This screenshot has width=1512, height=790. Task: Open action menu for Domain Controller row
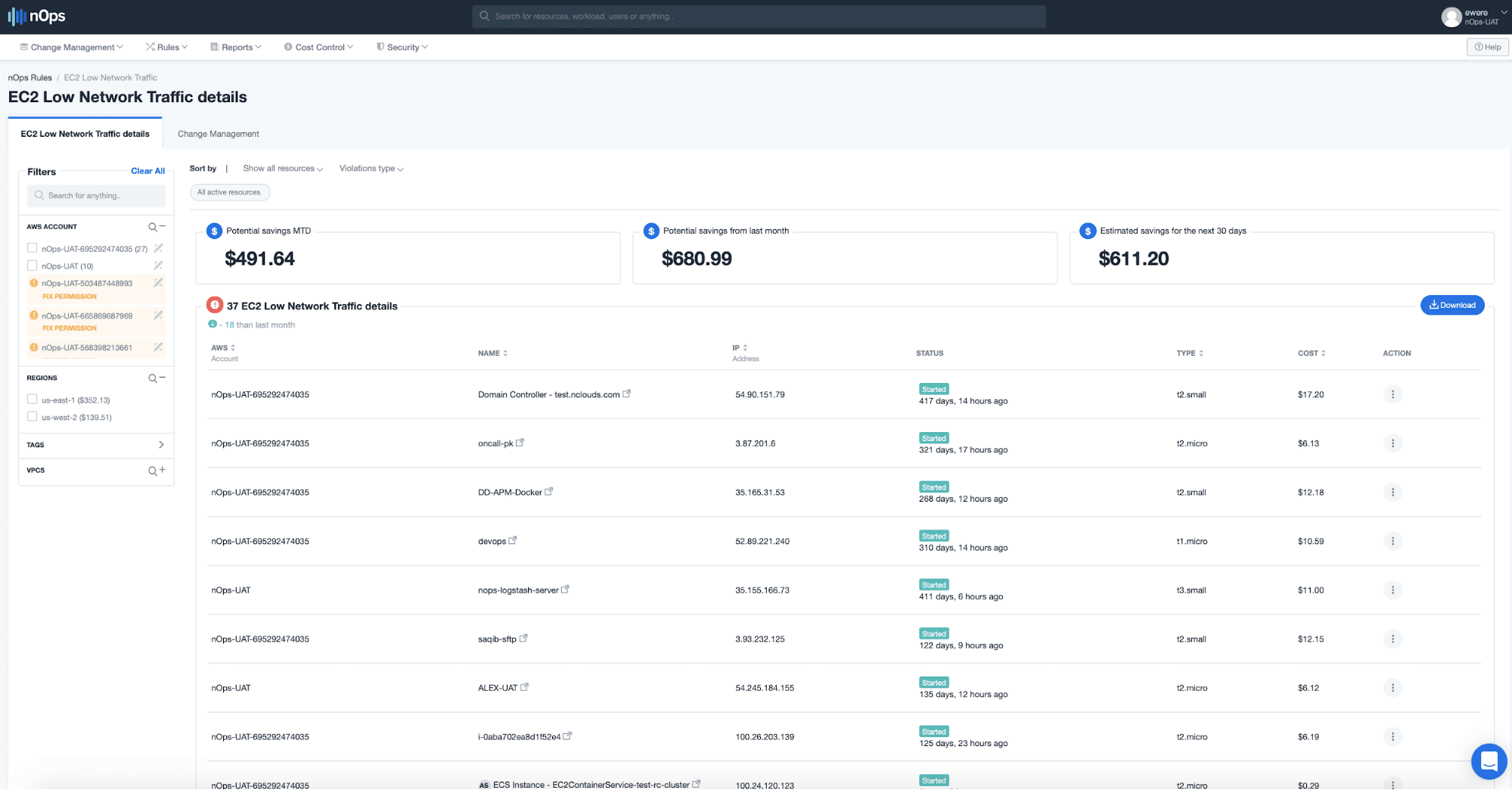pos(1392,394)
